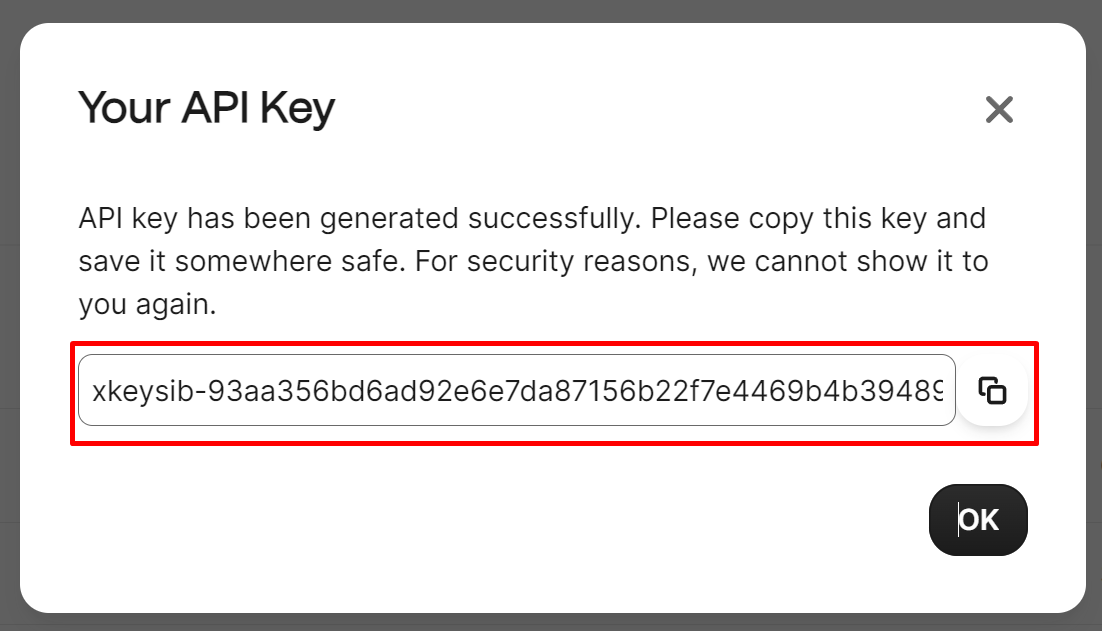Confirm the dialog with the OK button
1102x631 pixels.
[978, 520]
